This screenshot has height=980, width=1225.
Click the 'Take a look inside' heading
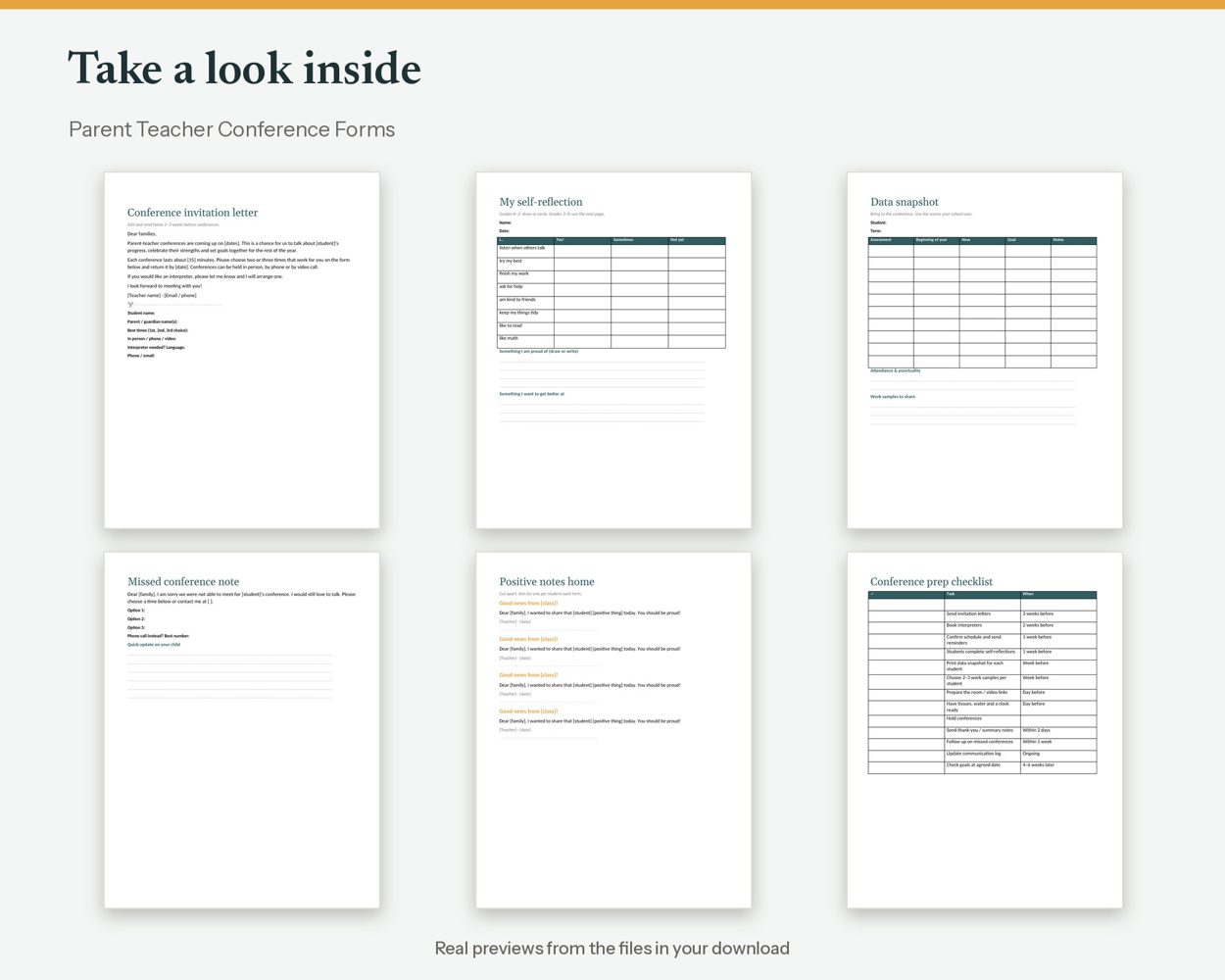point(244,69)
